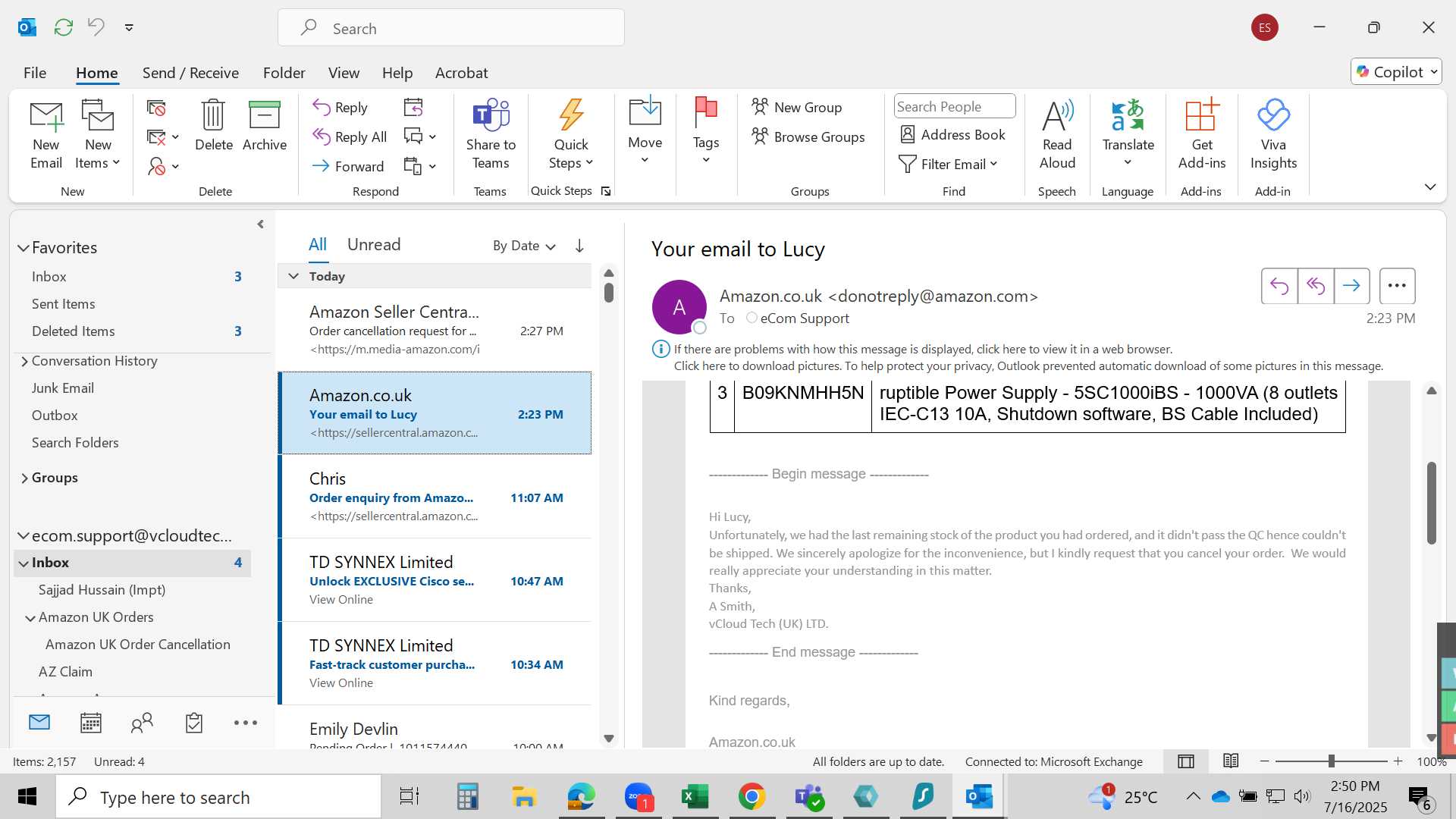
Task: Open the Help tab
Action: [x=397, y=73]
